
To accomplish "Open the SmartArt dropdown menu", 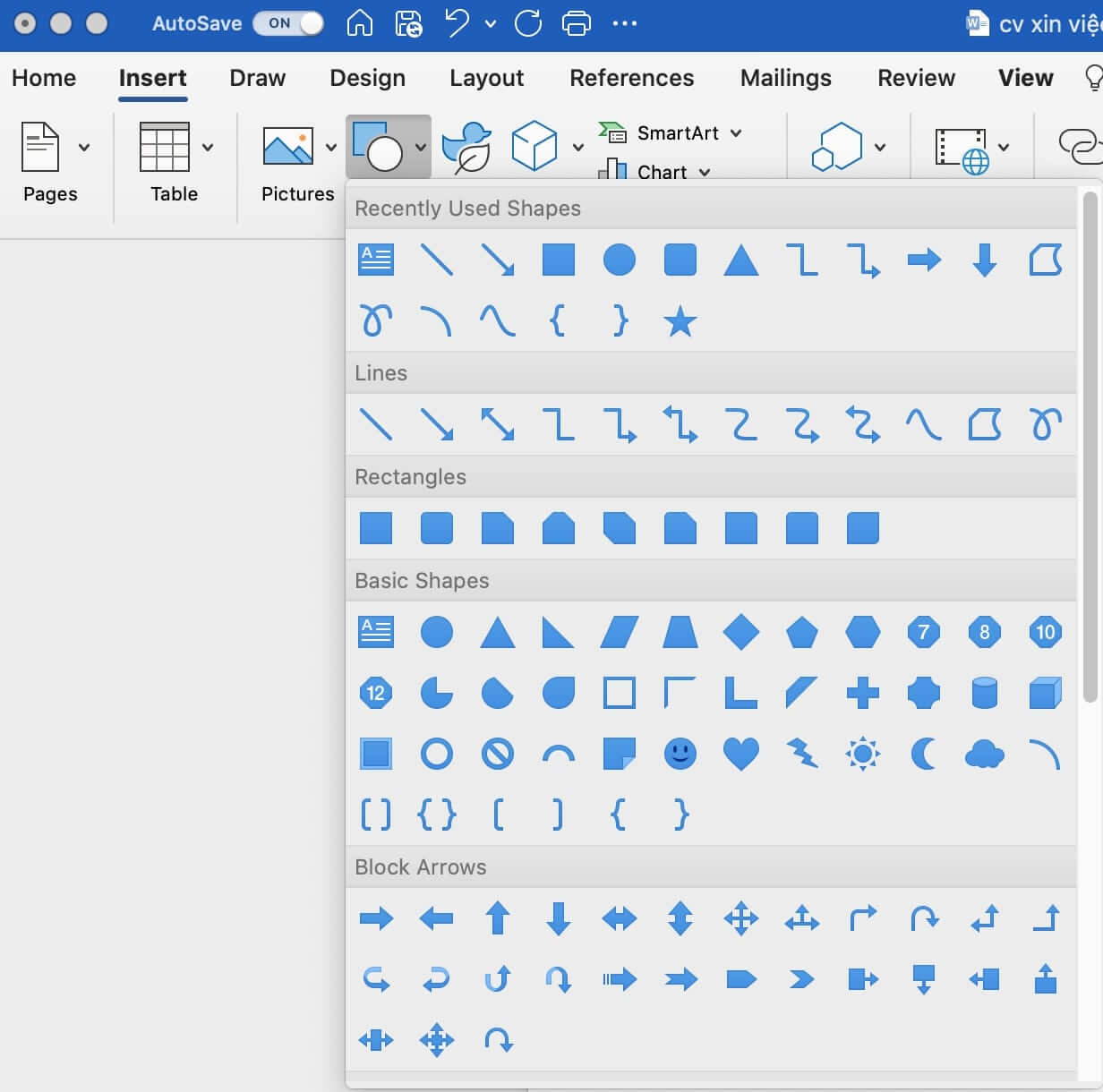I will click(x=736, y=133).
